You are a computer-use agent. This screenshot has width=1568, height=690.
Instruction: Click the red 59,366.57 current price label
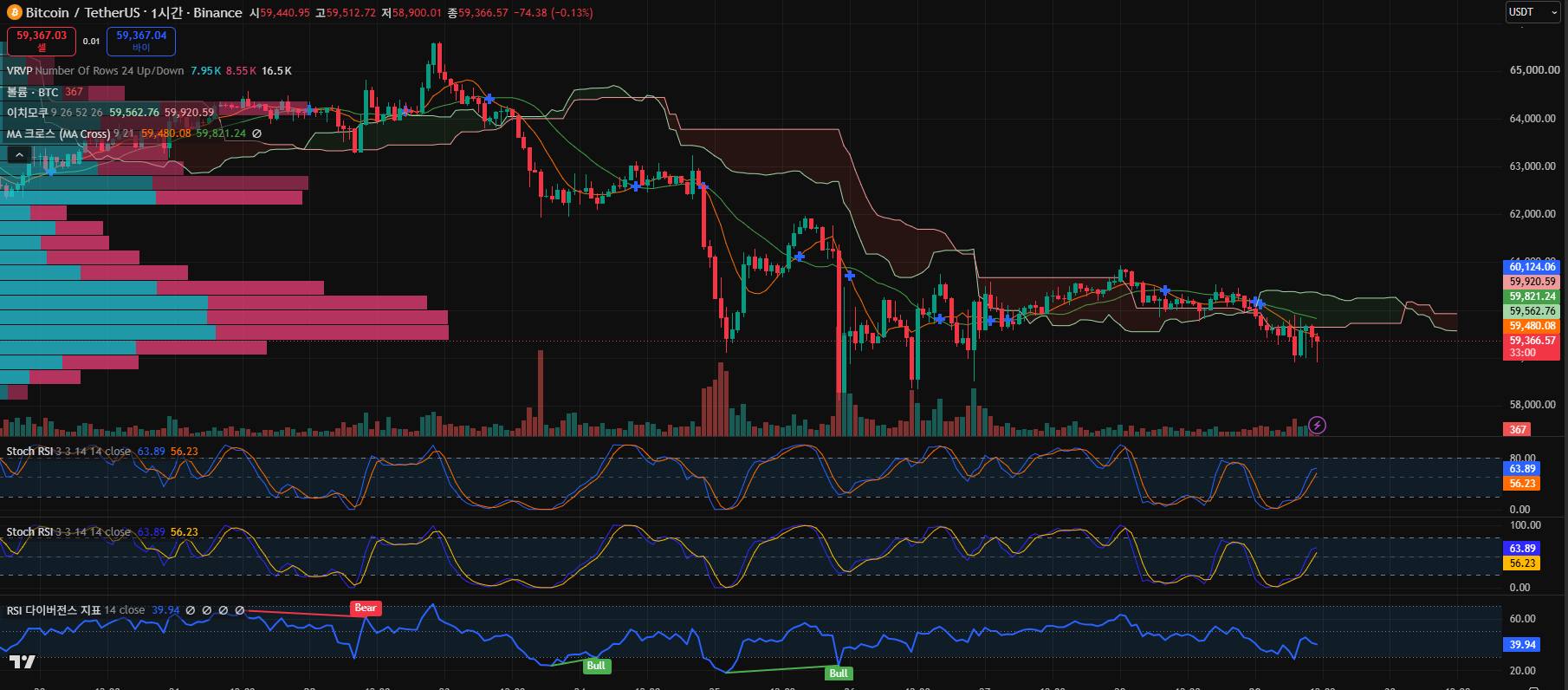[x=1532, y=341]
